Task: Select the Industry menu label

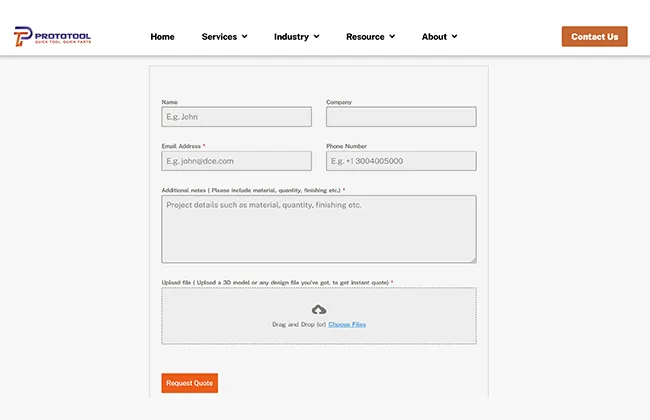Action: (x=291, y=37)
